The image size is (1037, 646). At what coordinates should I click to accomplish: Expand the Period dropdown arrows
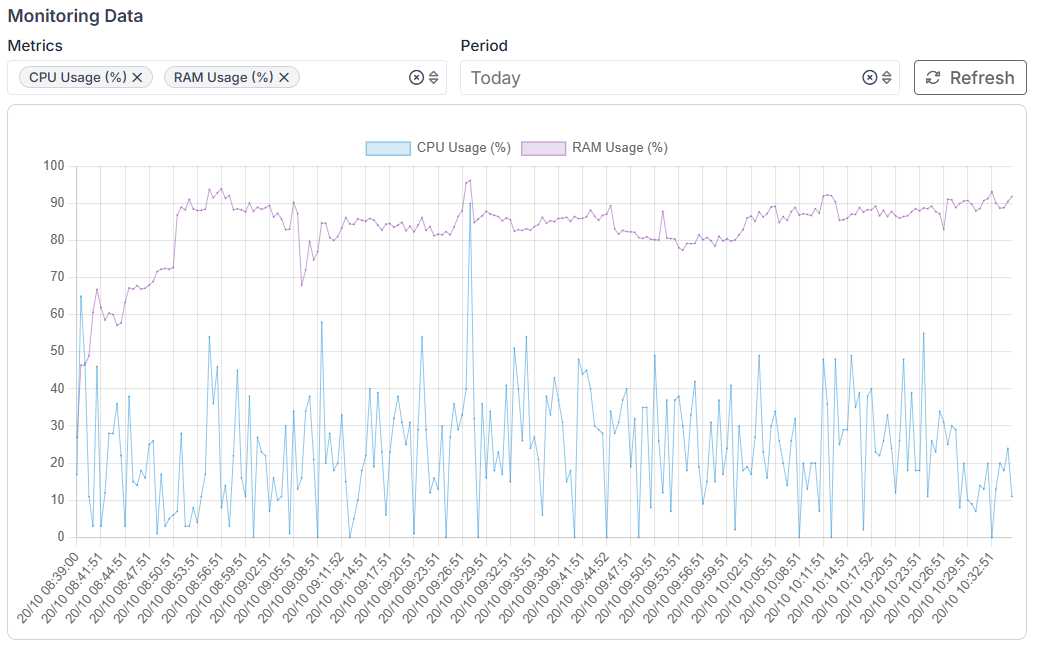click(886, 78)
